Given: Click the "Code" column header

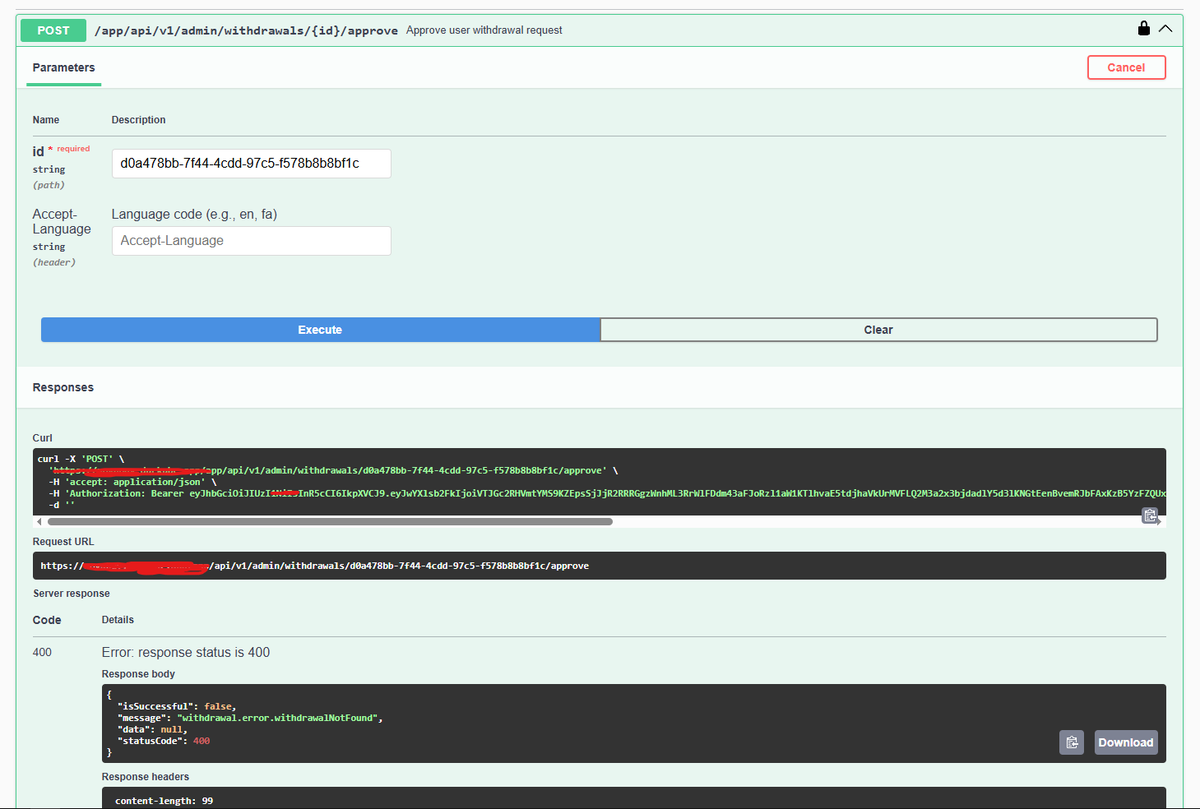Looking at the screenshot, I should [x=47, y=620].
